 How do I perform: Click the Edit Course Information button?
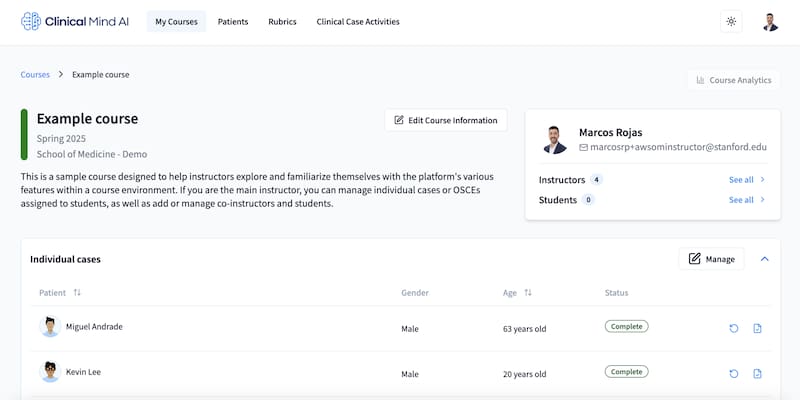pos(446,120)
